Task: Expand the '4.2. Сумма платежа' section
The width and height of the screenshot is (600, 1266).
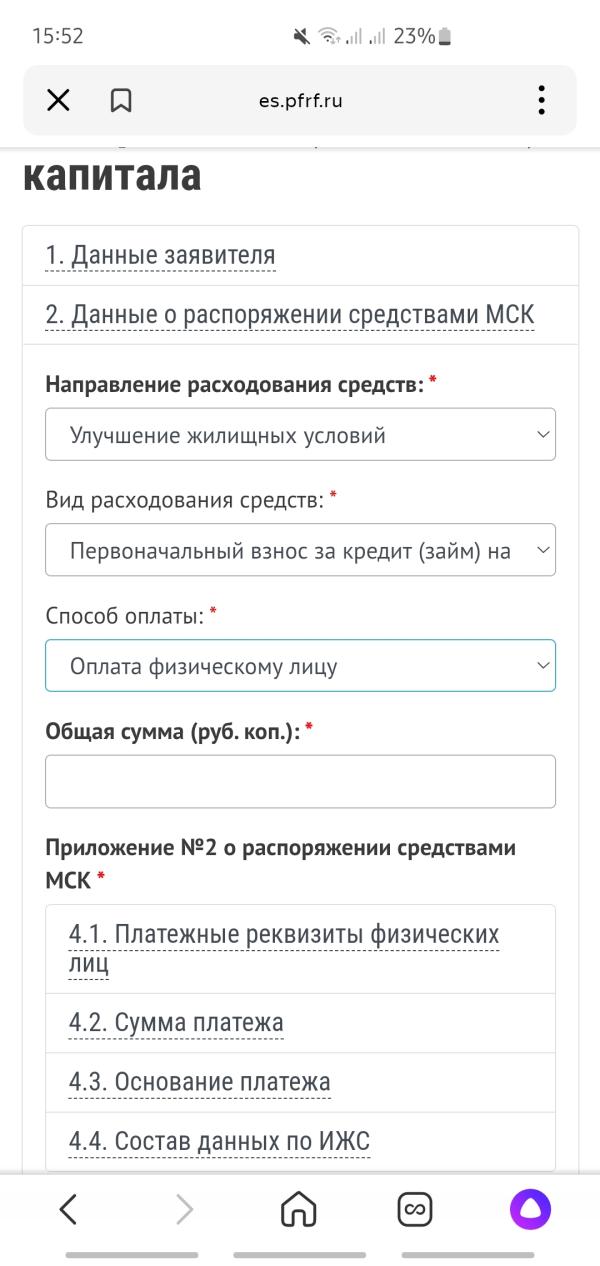Action: pos(176,1023)
